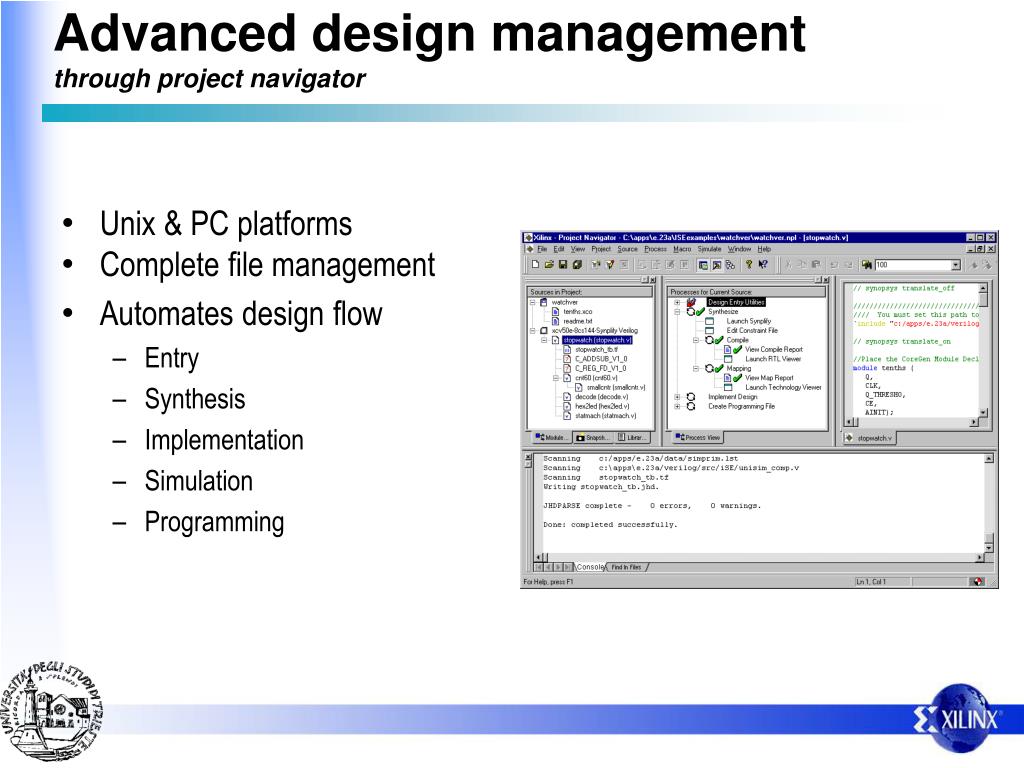Collapse the stopwatch (stopwatch.v) node
The image size is (1024, 768).
544,340
